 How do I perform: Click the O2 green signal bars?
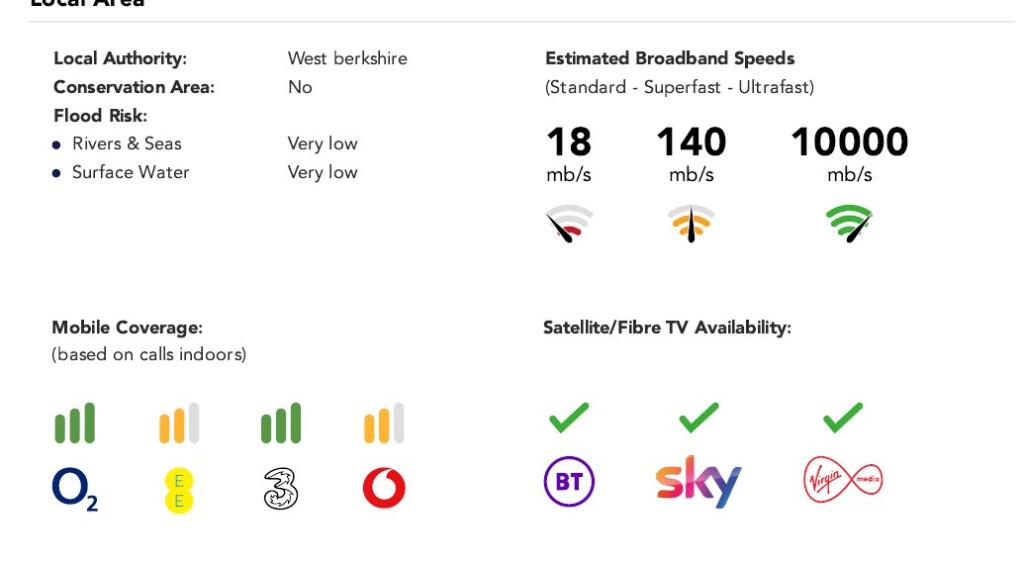click(75, 424)
